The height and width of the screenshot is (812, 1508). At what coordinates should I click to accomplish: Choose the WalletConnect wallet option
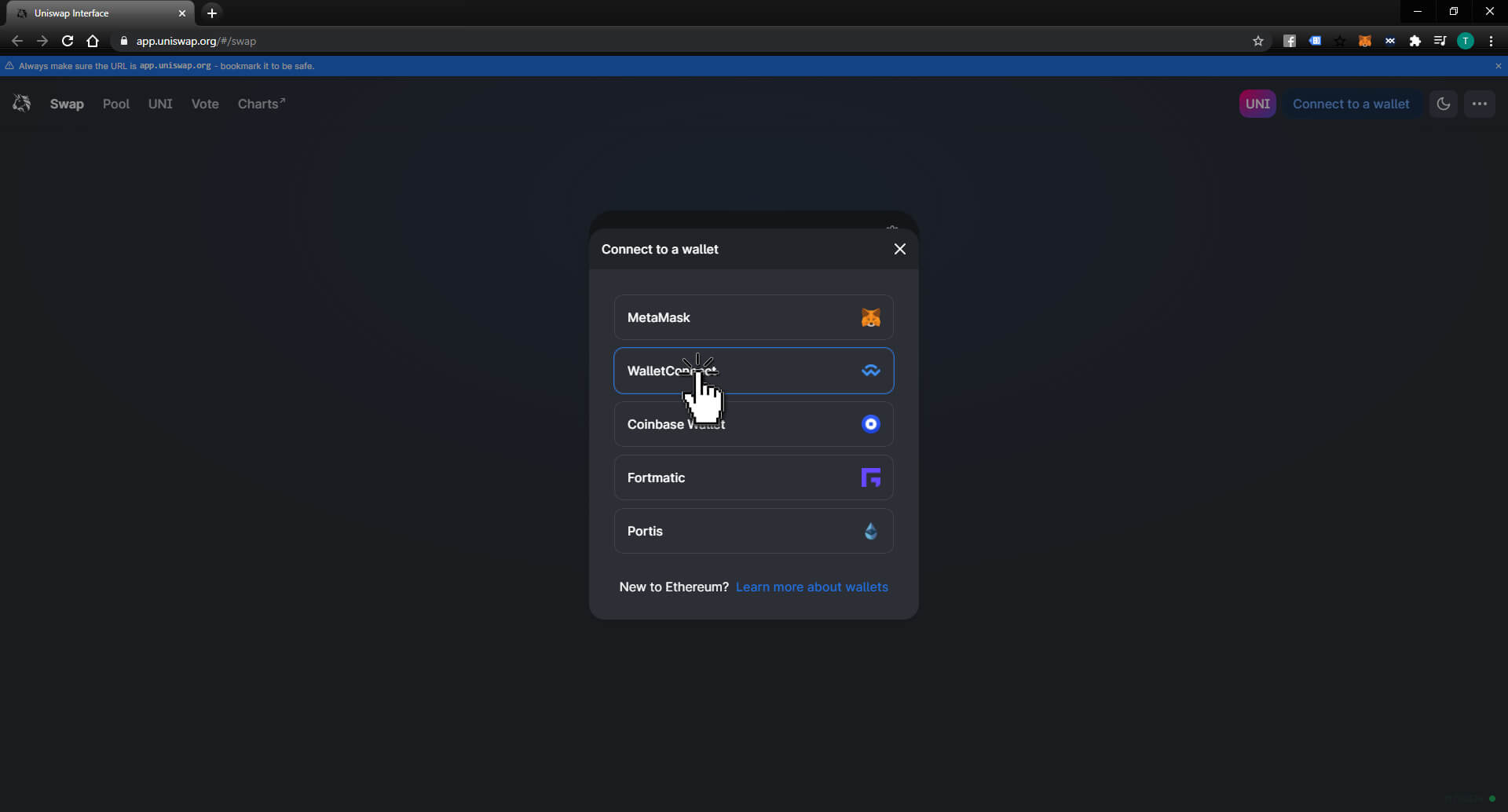[753, 371]
